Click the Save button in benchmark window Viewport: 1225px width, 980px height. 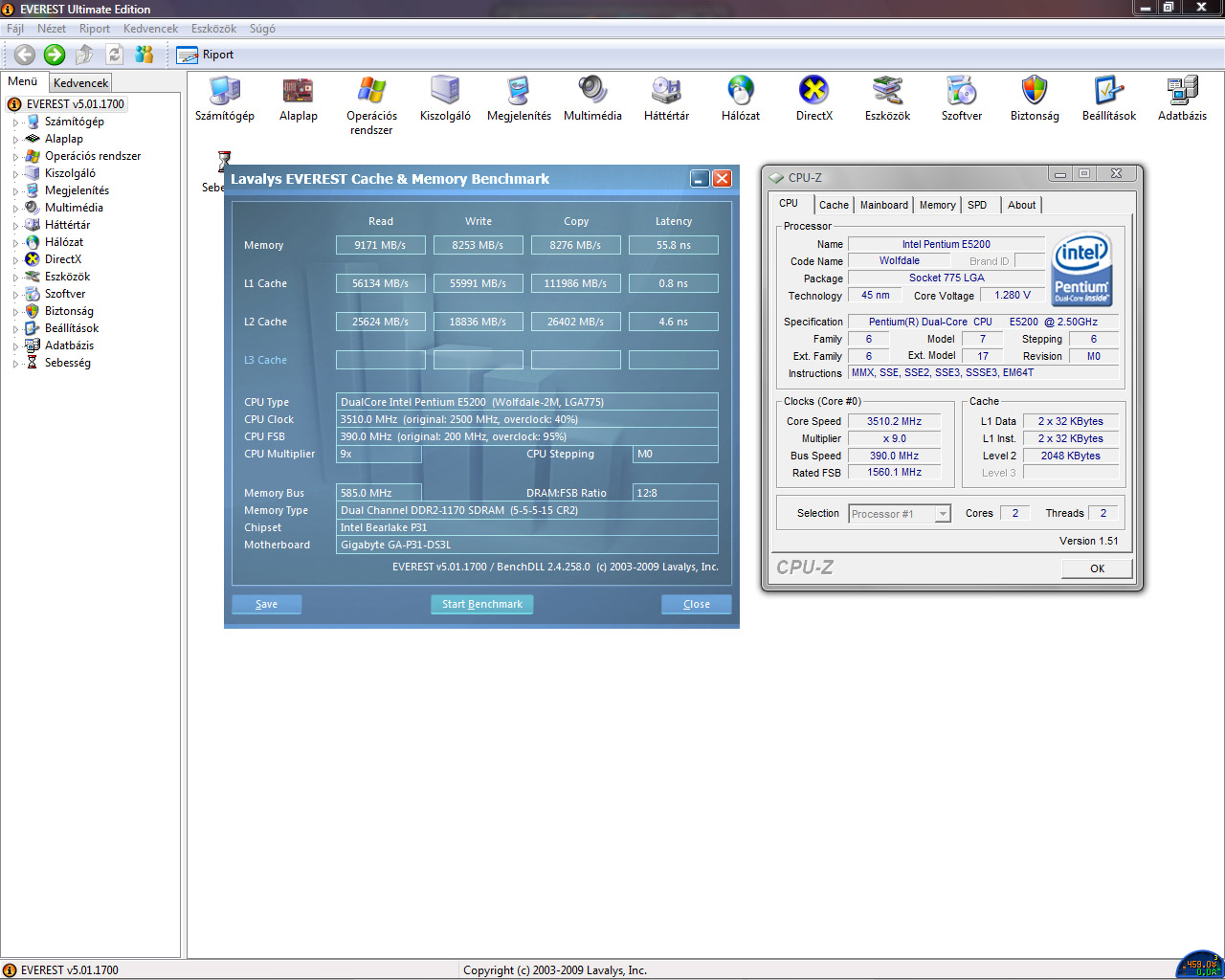pyautogui.click(x=266, y=604)
